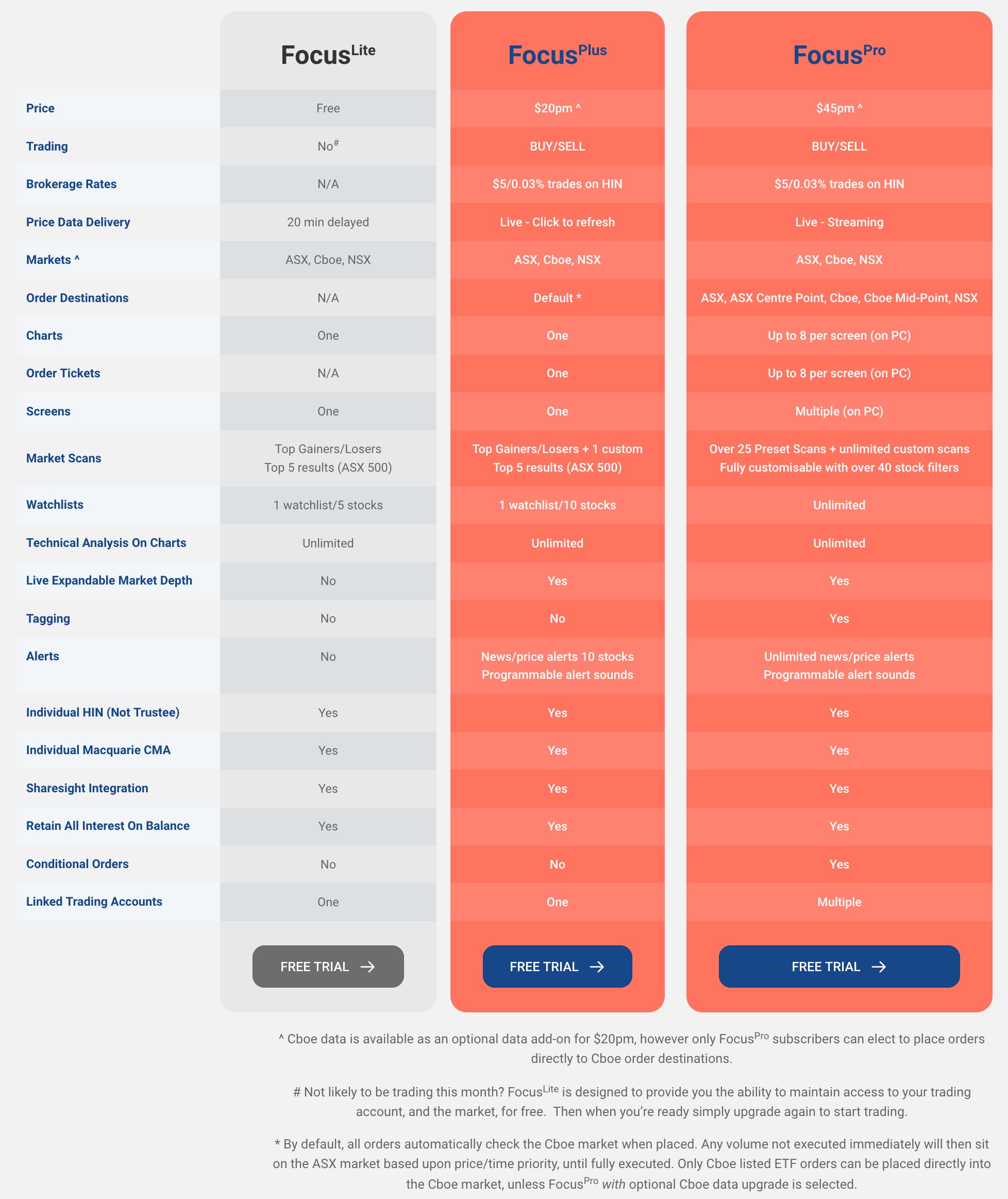
Task: Select the Focus Pro plan title
Action: coord(838,55)
